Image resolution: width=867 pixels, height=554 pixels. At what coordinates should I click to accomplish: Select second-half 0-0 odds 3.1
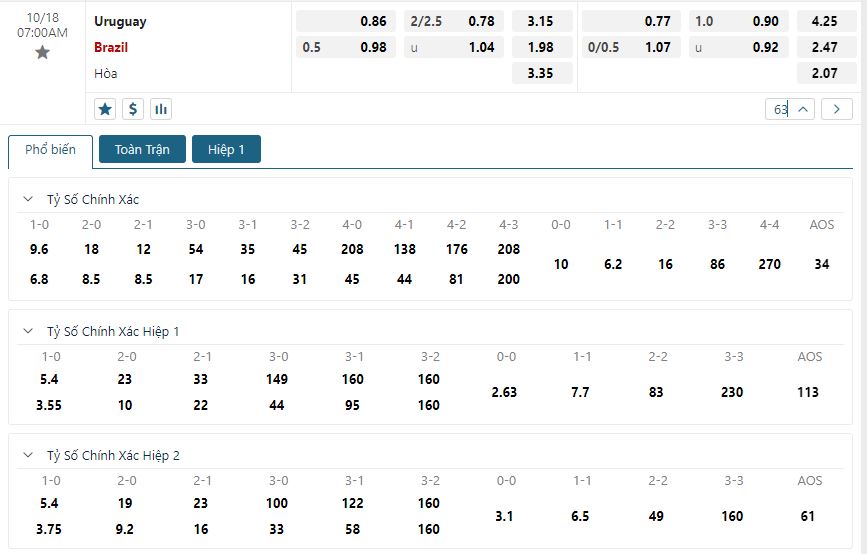click(504, 516)
